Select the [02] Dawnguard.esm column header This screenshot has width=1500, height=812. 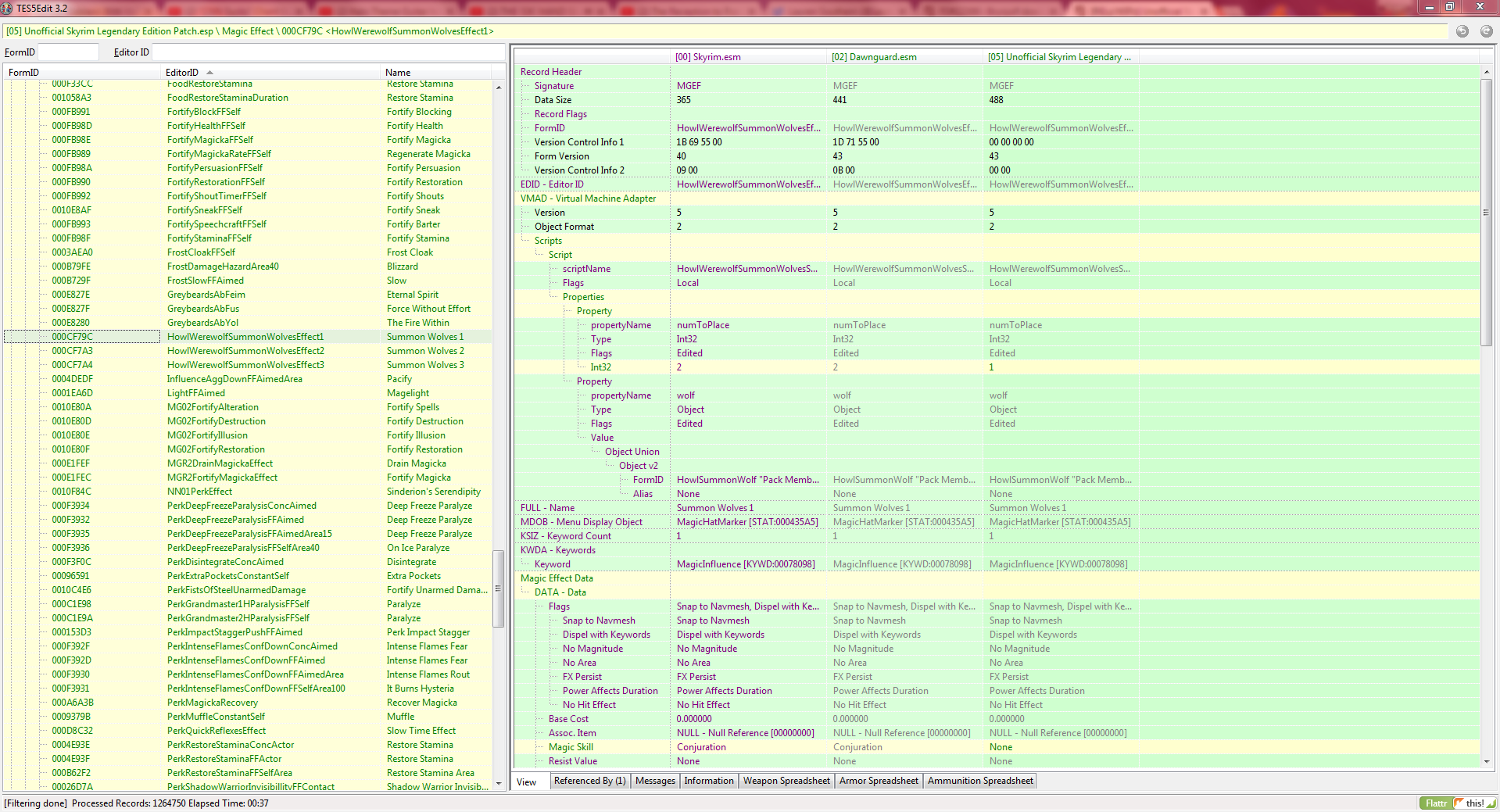coord(873,57)
